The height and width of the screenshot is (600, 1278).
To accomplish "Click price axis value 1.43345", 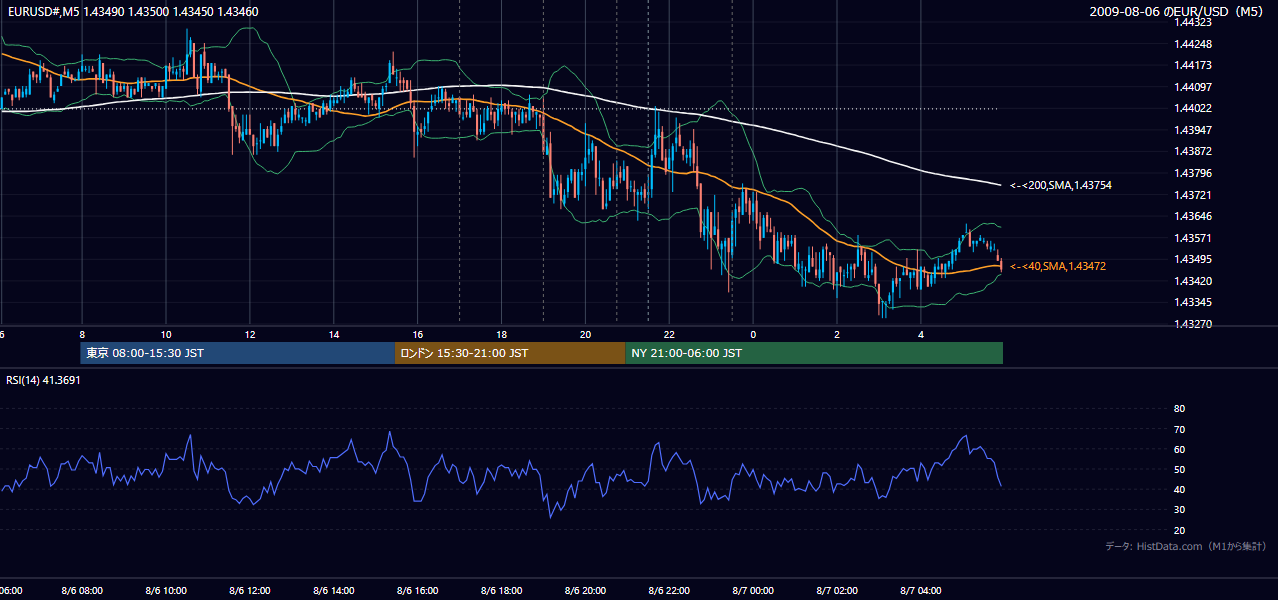I will pos(1194,302).
